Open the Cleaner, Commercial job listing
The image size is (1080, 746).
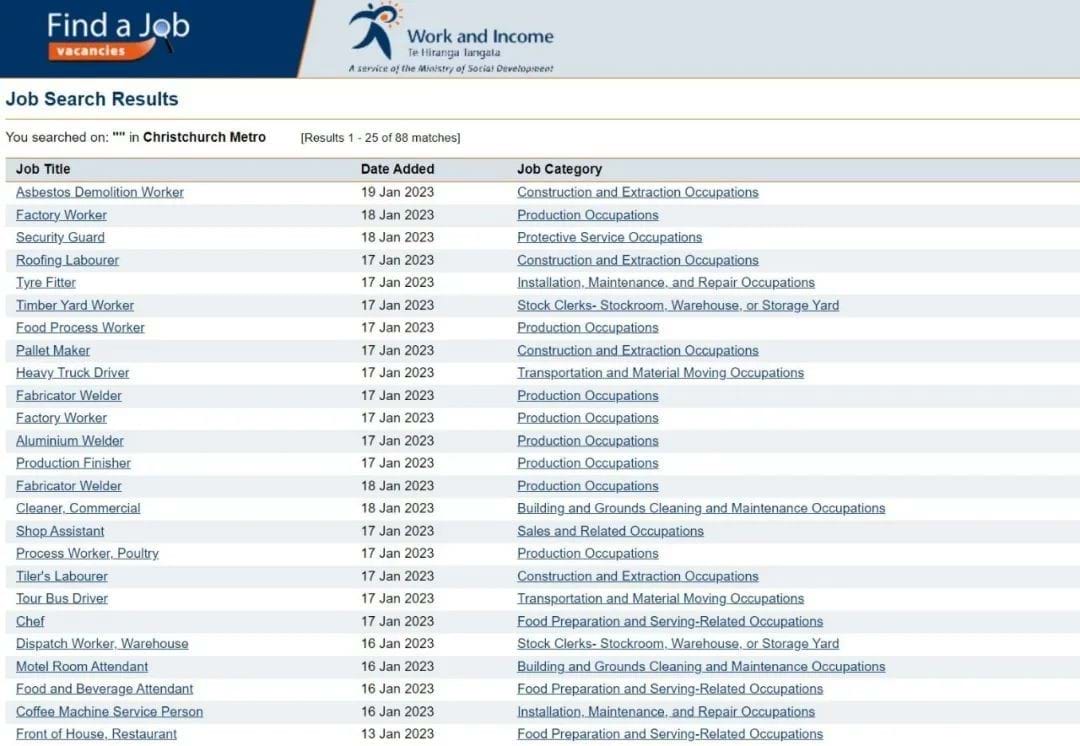click(x=78, y=508)
